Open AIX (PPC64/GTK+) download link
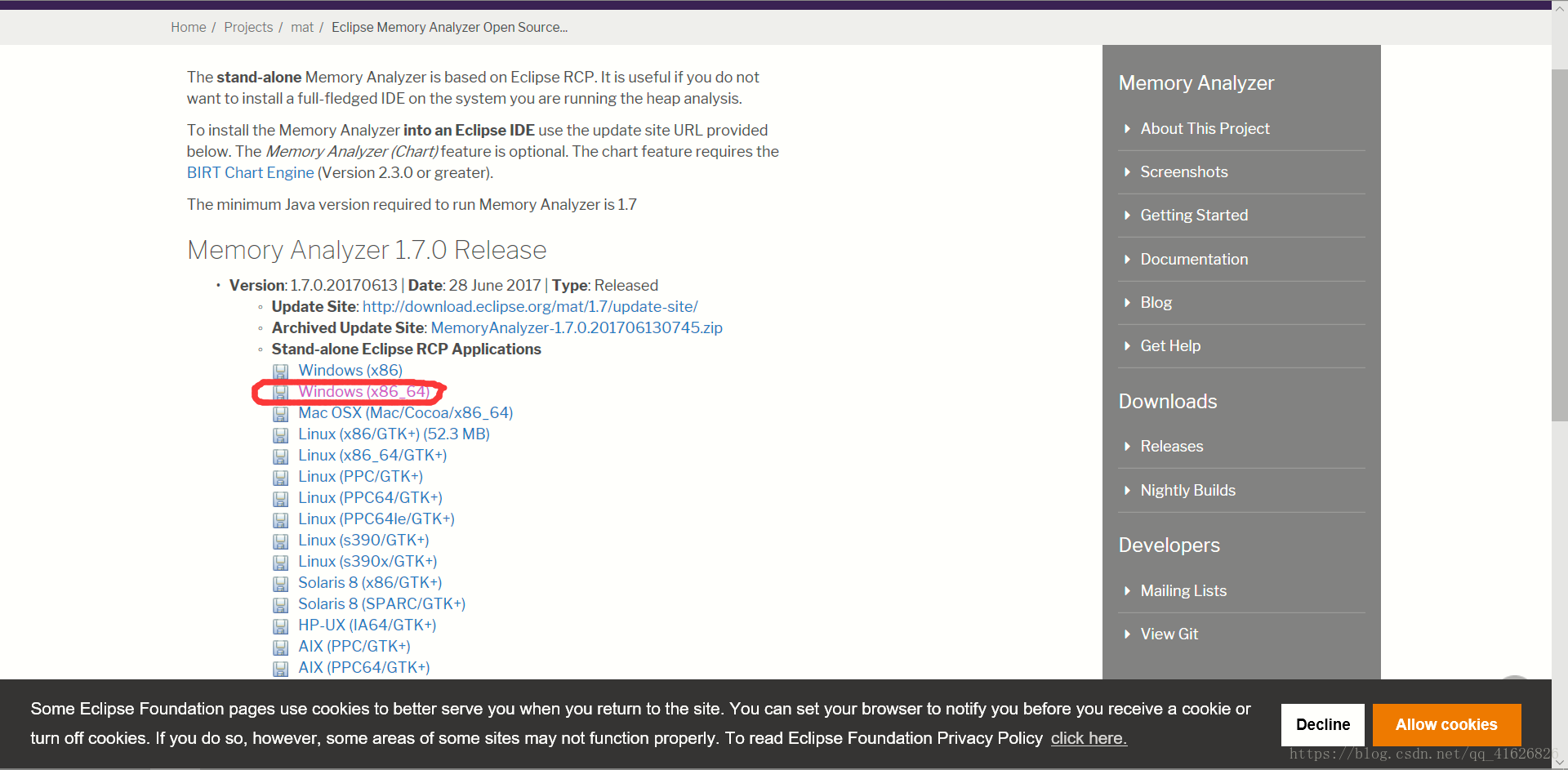 [x=364, y=668]
